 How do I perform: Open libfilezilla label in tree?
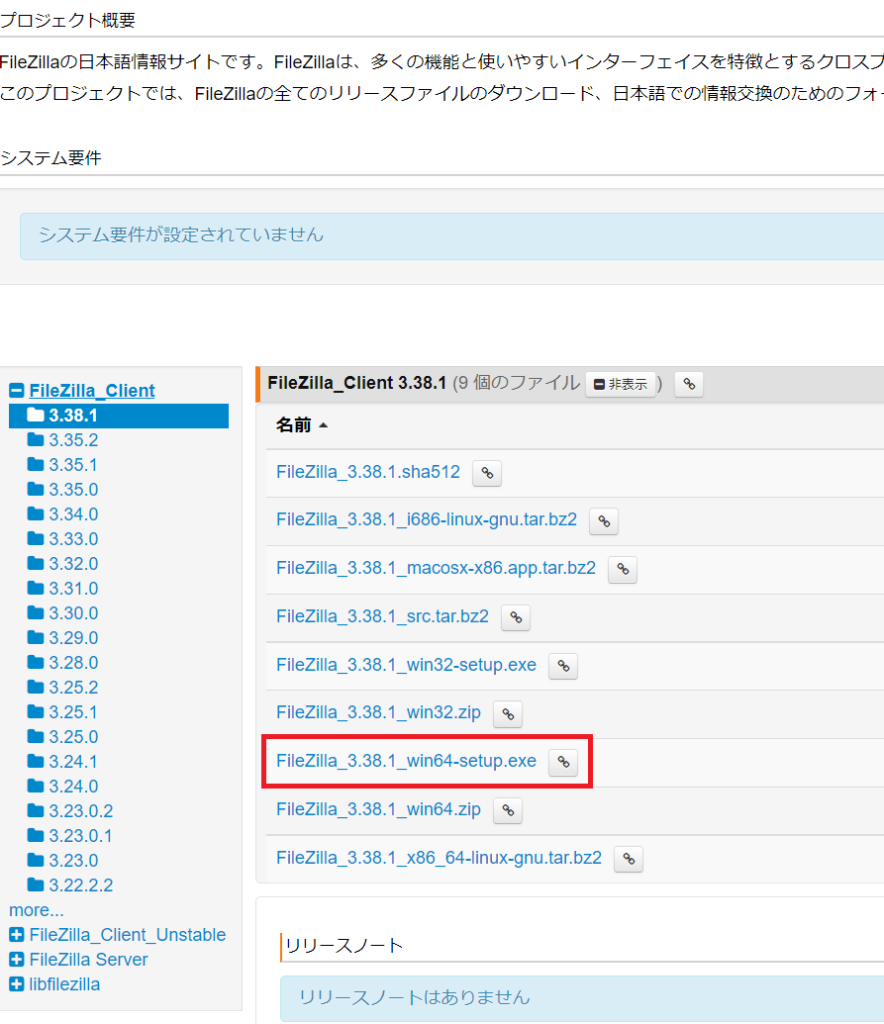point(65,984)
